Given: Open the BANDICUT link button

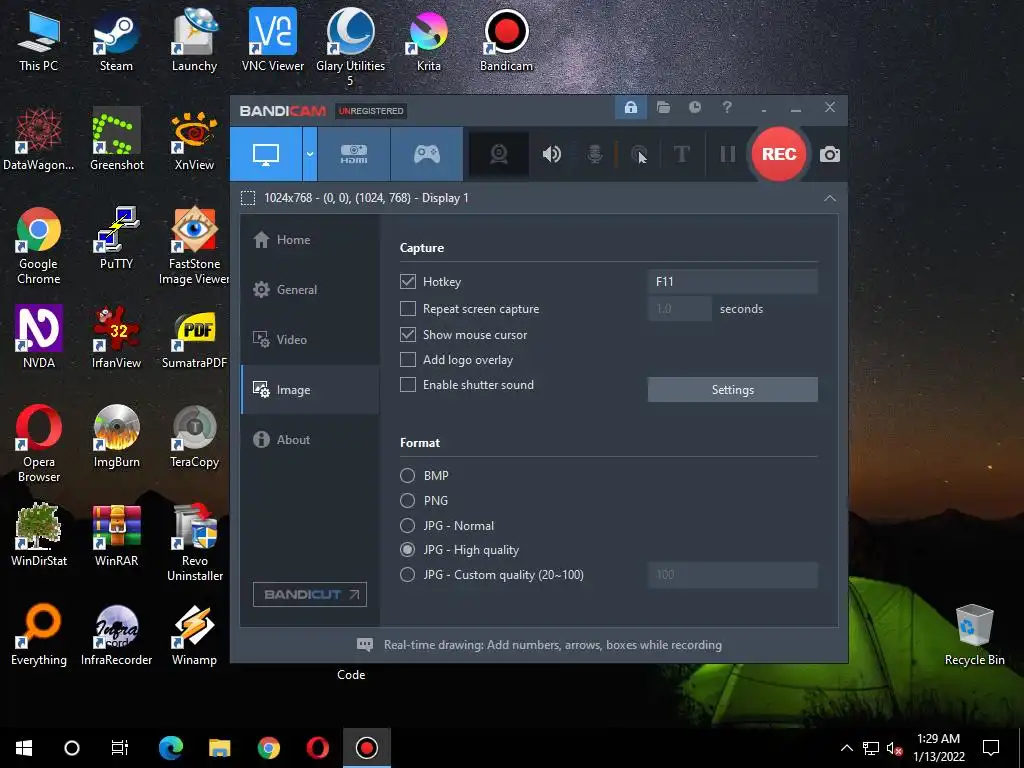Looking at the screenshot, I should (310, 594).
